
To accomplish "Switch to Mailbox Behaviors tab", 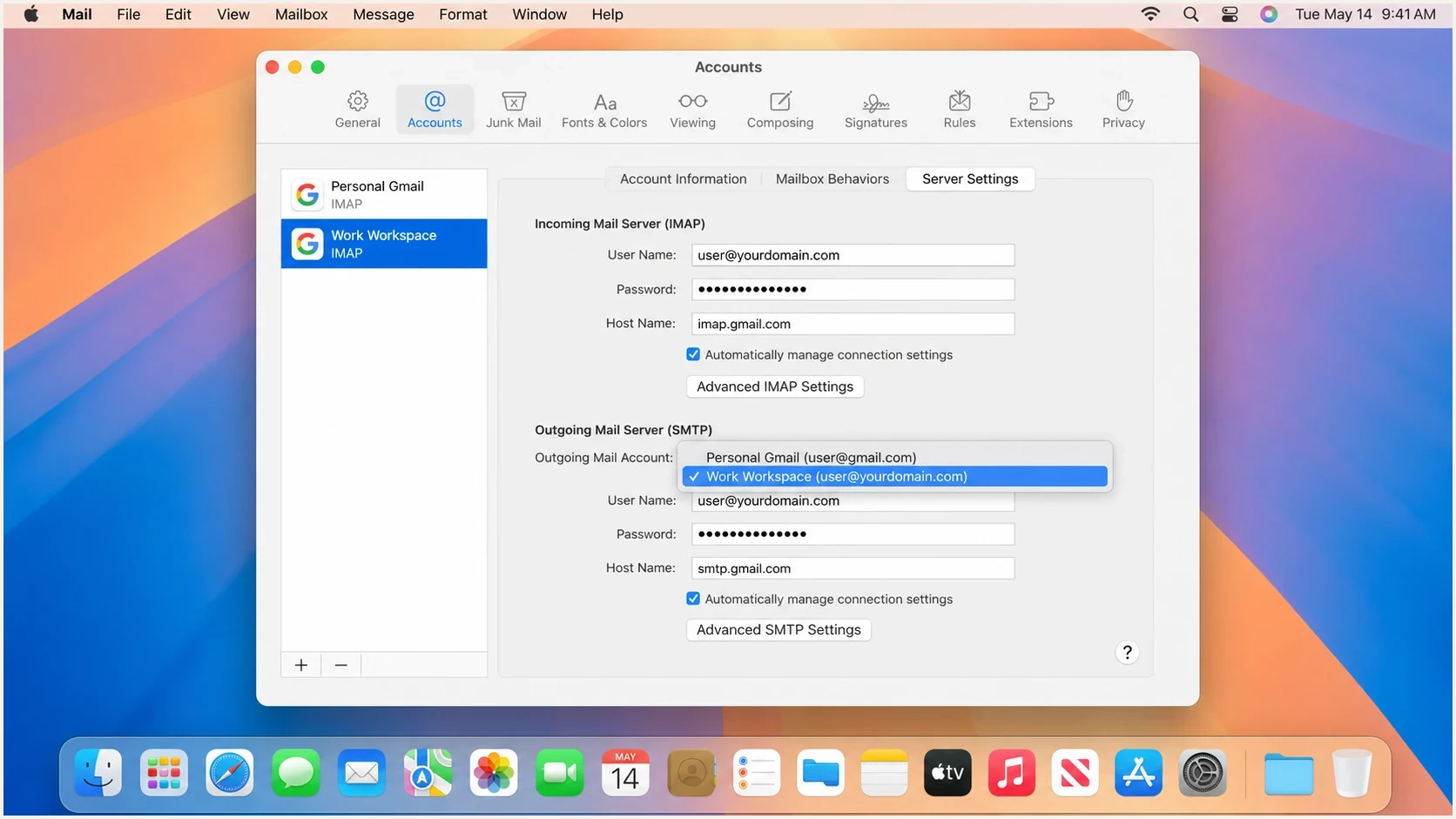I will [832, 178].
